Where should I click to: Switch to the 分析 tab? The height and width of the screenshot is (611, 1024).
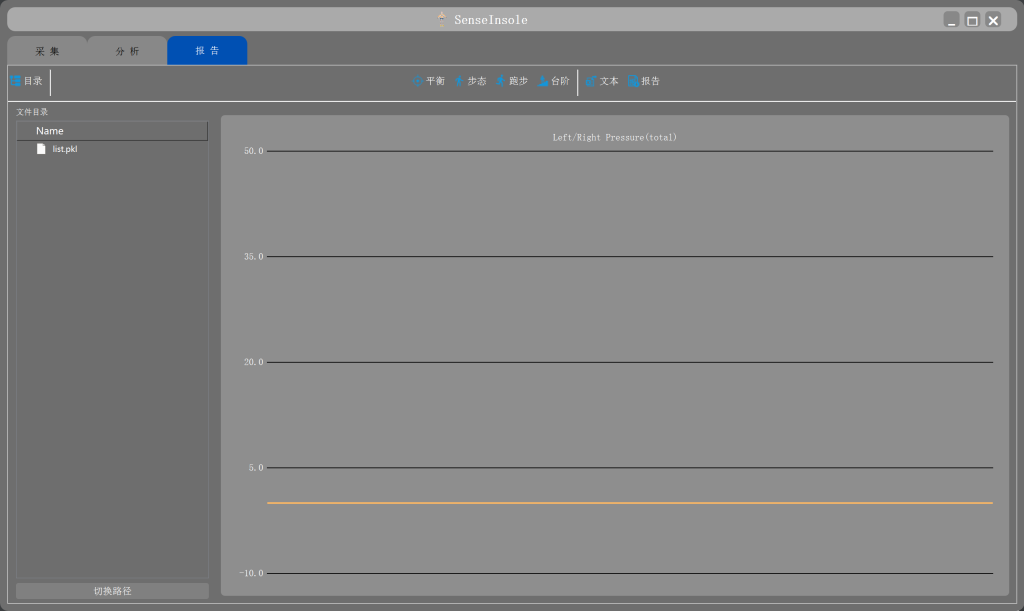tap(127, 51)
